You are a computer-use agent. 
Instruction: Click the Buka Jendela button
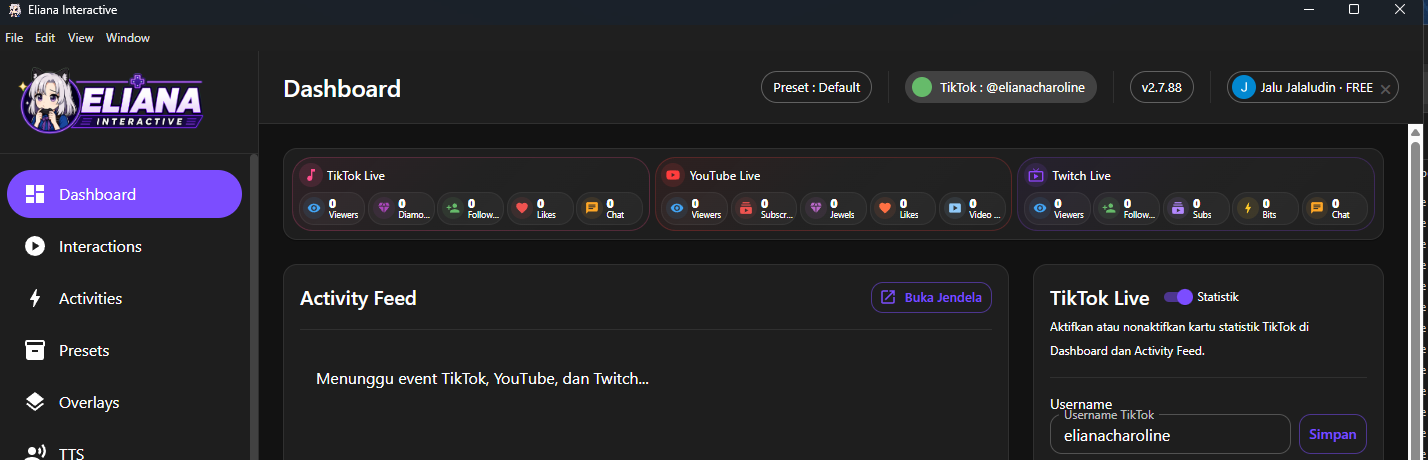(931, 297)
